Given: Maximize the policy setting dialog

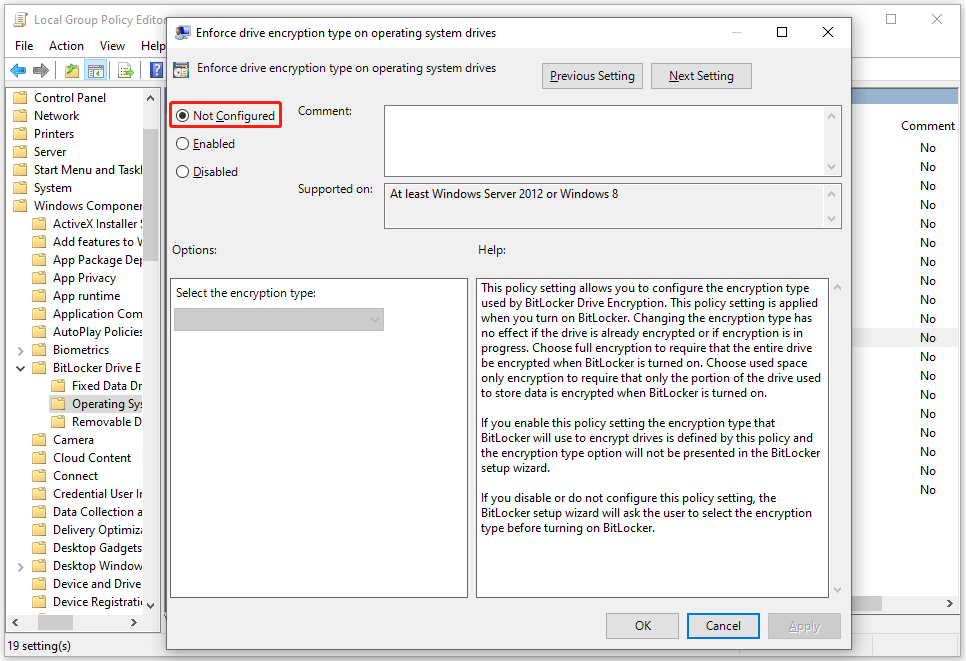Looking at the screenshot, I should pyautogui.click(x=782, y=32).
